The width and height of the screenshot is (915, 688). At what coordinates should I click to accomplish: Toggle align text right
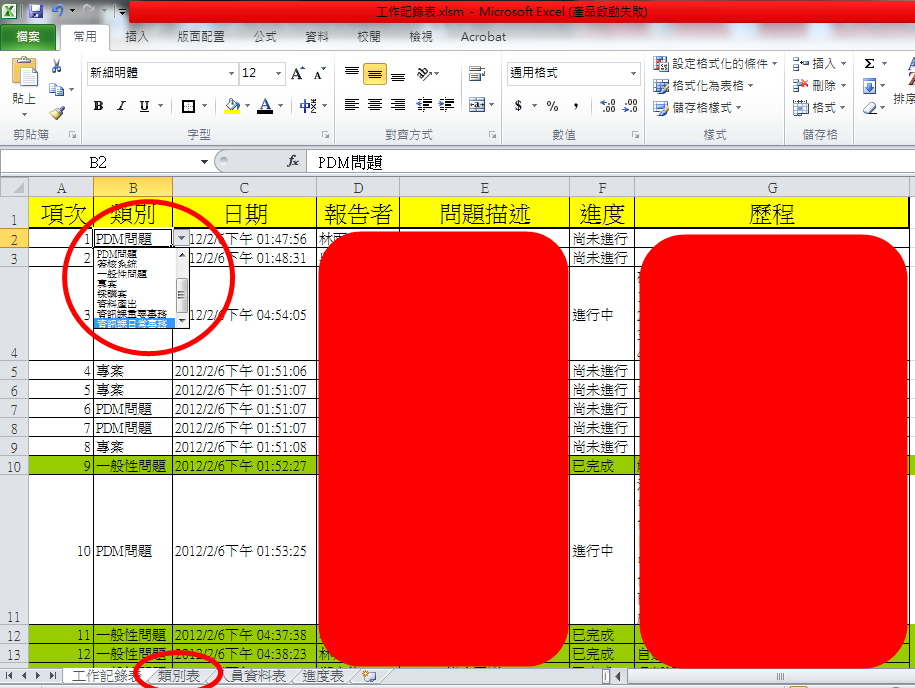(398, 105)
